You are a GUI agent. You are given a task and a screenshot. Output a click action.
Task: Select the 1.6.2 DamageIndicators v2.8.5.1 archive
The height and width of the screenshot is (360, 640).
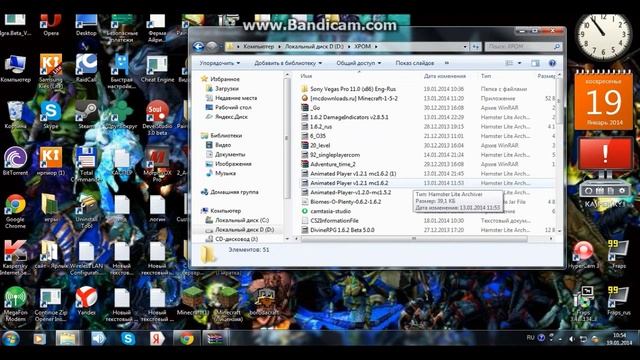pyautogui.click(x=349, y=117)
